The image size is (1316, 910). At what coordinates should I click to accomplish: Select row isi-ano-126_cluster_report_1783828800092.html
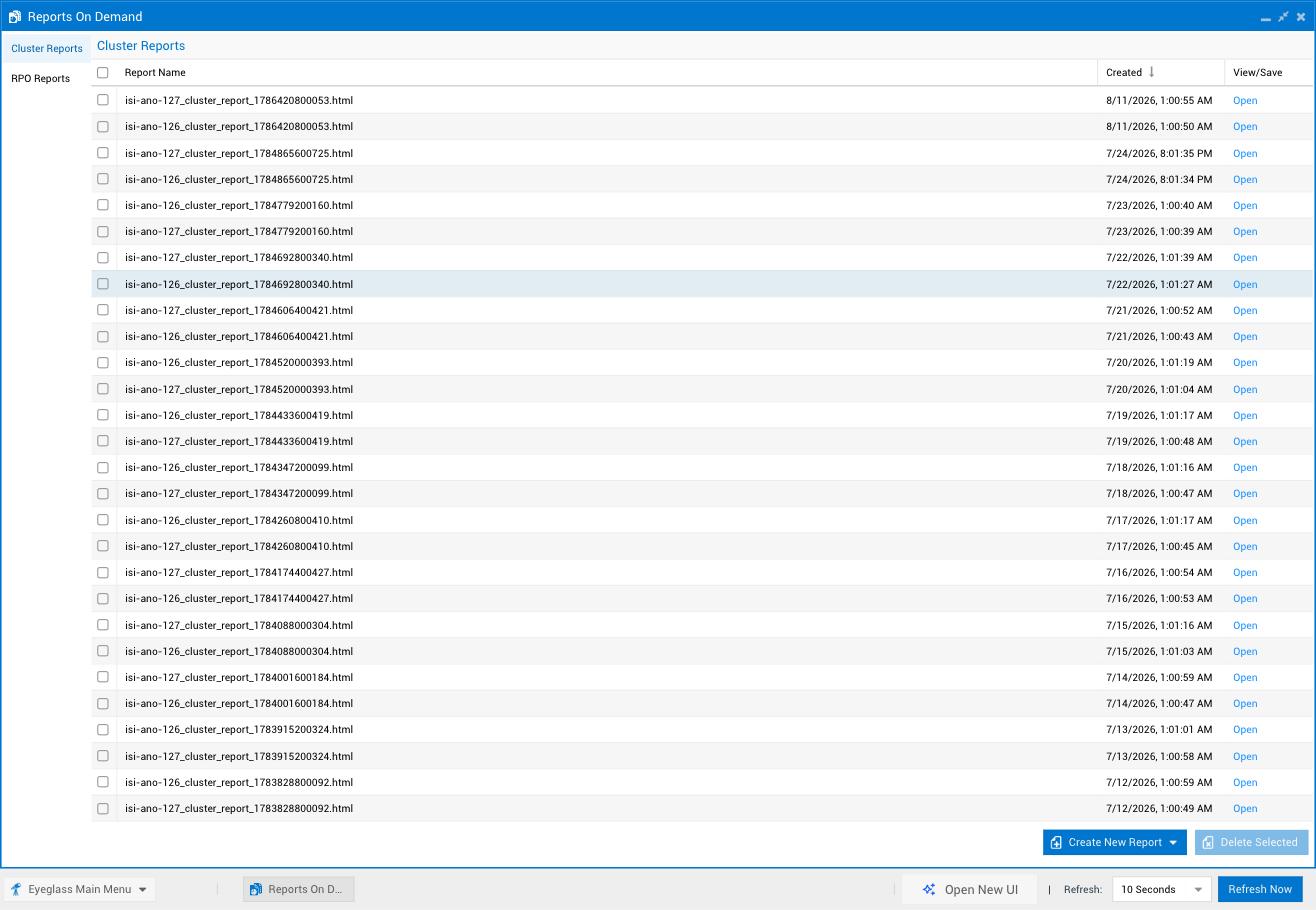[701, 782]
